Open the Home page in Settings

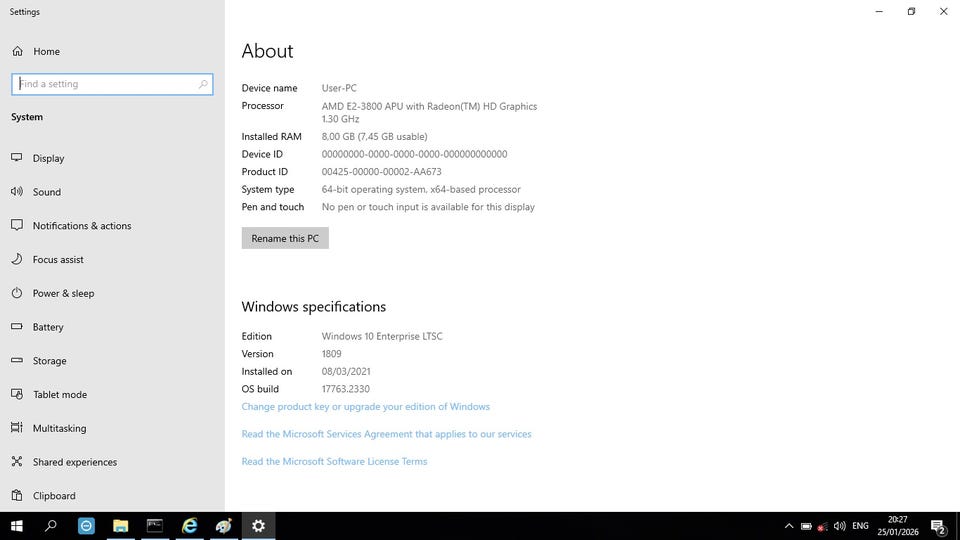(x=37, y=51)
